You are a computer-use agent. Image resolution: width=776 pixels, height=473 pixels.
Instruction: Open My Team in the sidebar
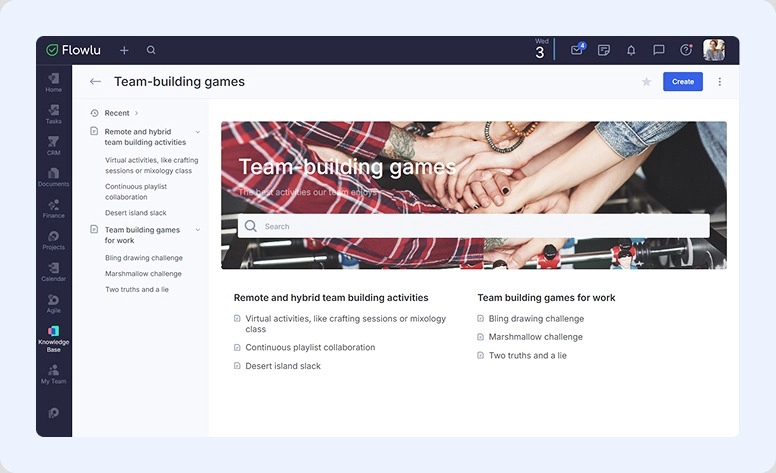(53, 375)
